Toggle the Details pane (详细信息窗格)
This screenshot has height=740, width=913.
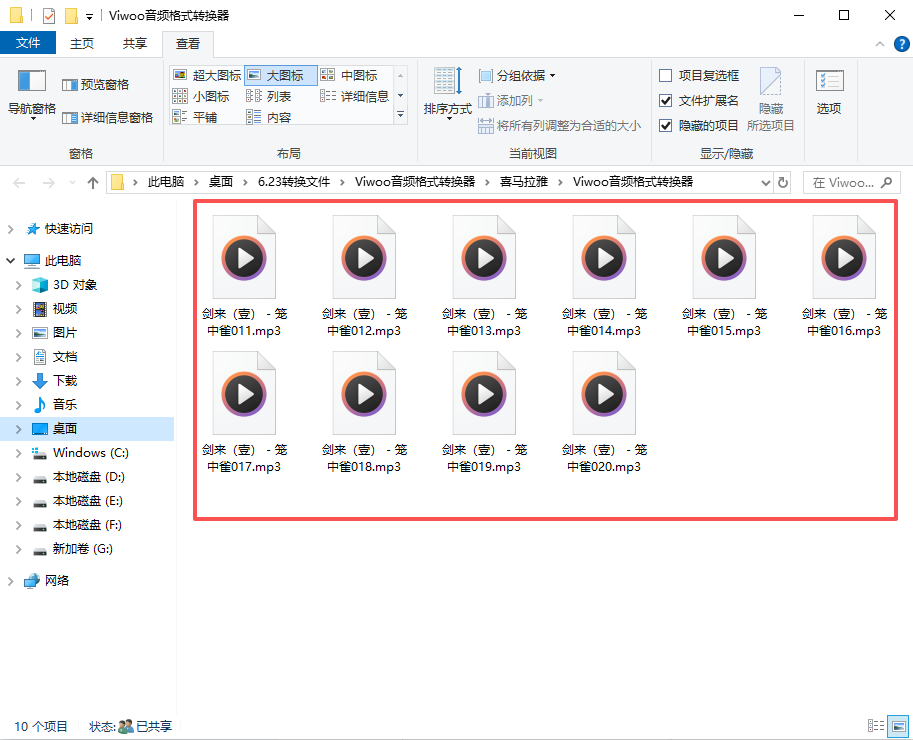[x=108, y=118]
